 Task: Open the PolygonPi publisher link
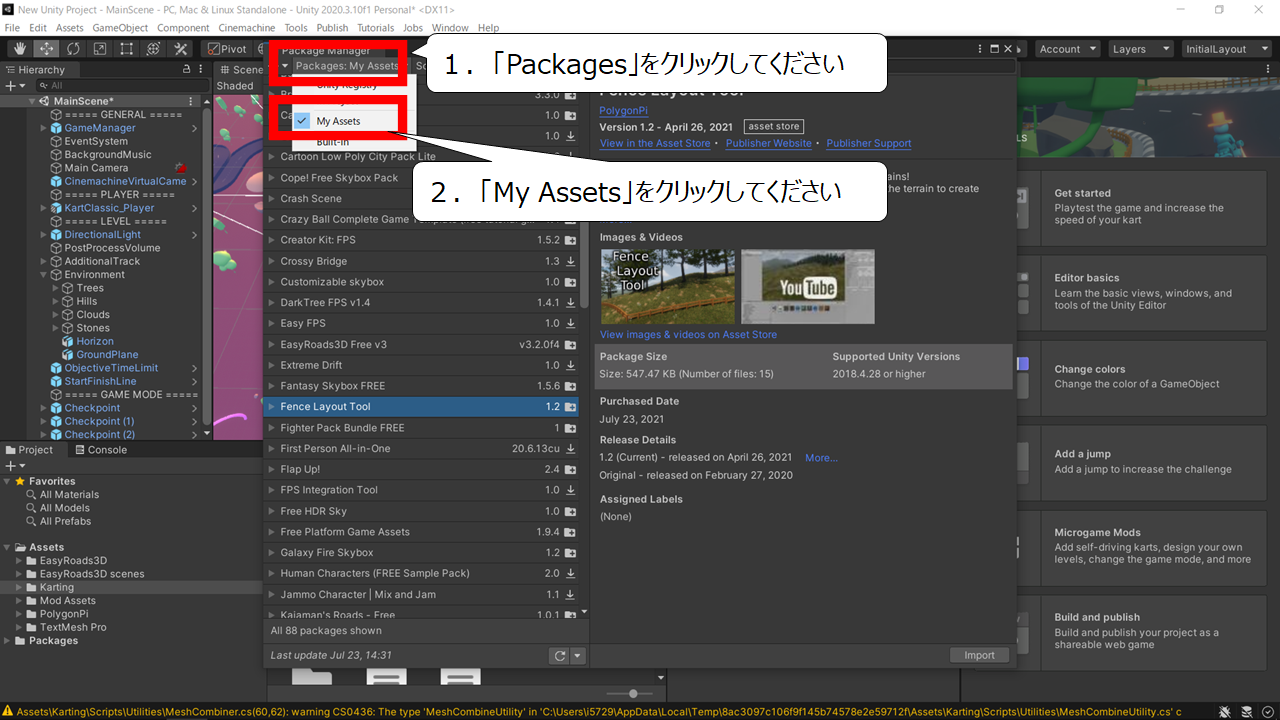pyautogui.click(x=624, y=110)
